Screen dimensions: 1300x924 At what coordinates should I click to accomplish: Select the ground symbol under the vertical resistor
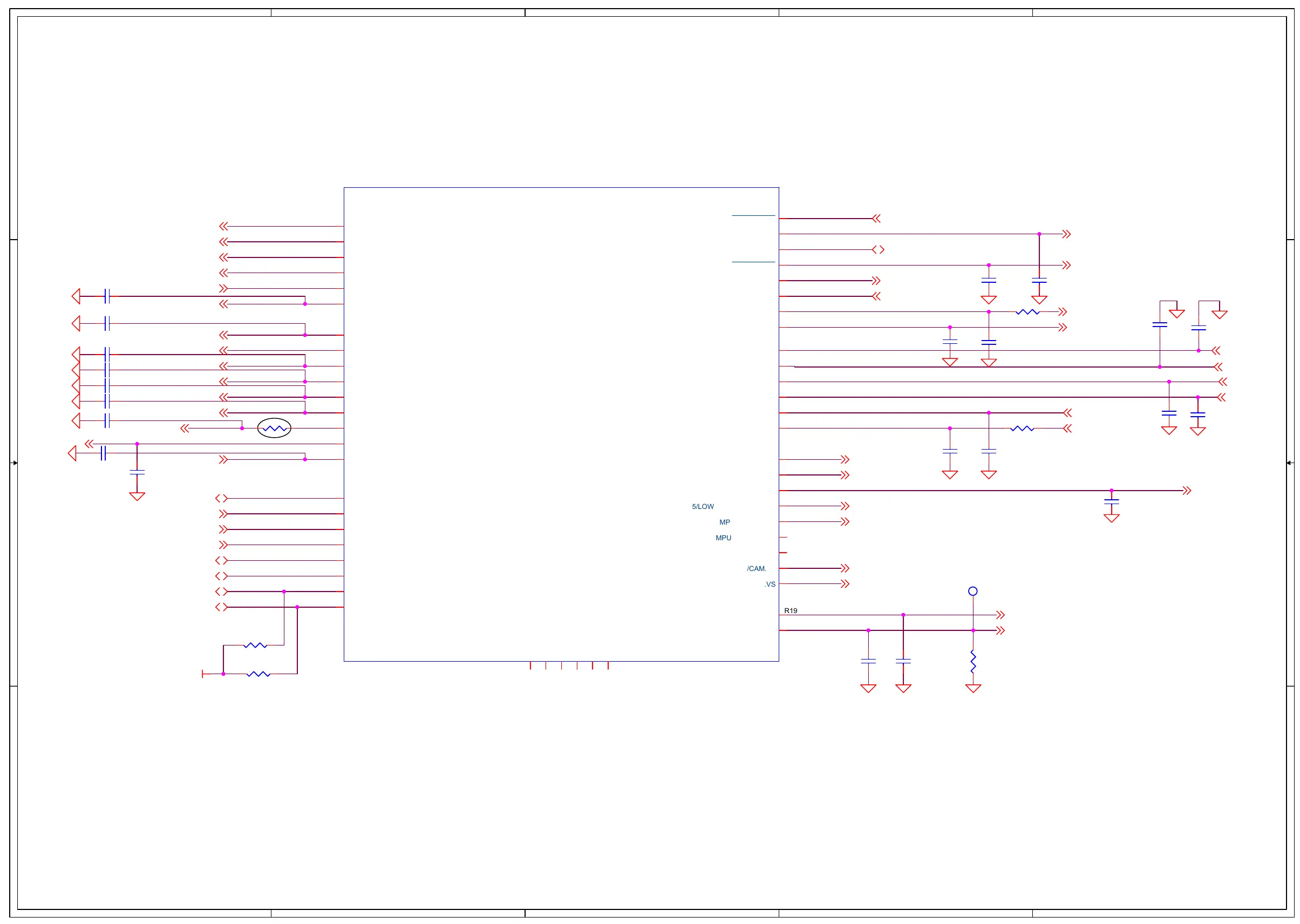[973, 689]
